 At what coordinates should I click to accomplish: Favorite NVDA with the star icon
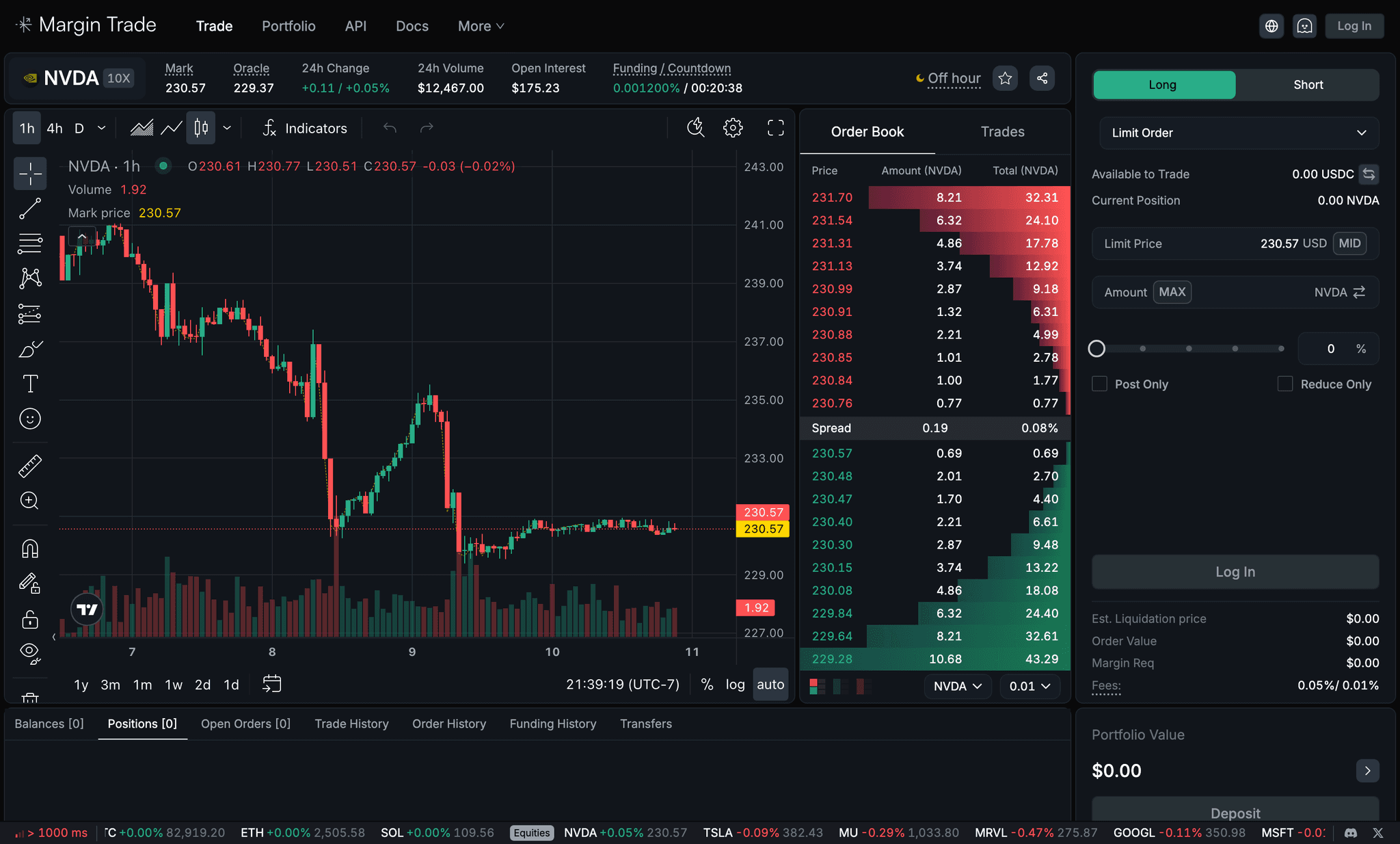1005,78
